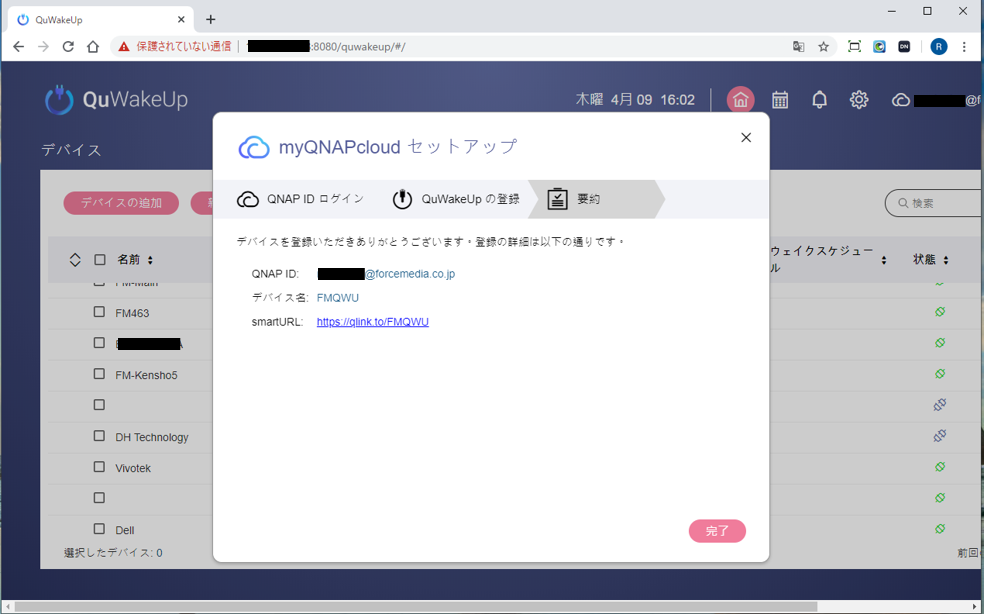
Task: Go to QNAP ID ログイン step
Action: tap(301, 199)
